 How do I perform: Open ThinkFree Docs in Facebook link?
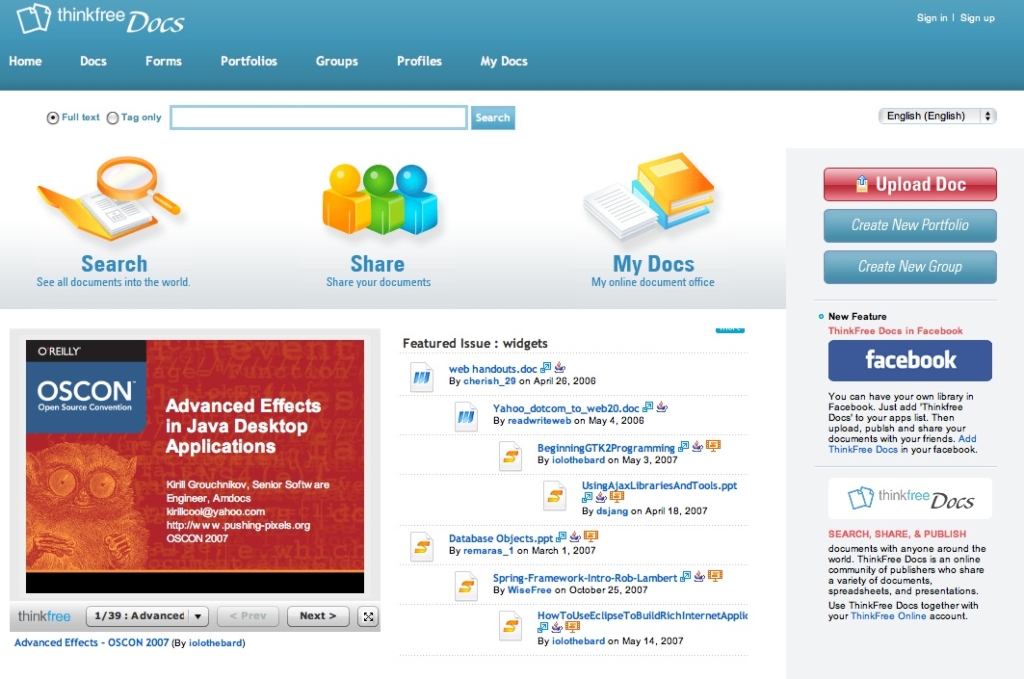pos(895,331)
